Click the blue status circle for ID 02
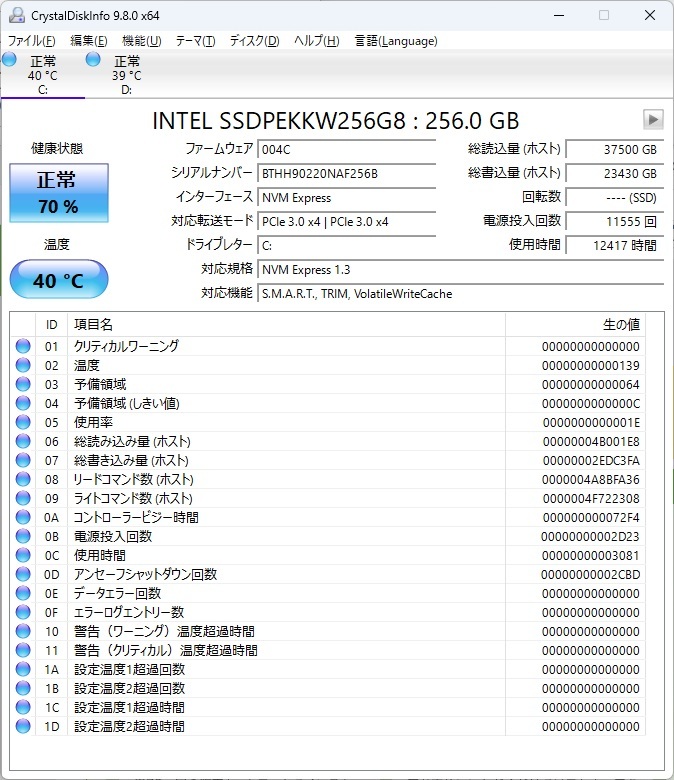The image size is (674, 780). tap(23, 365)
